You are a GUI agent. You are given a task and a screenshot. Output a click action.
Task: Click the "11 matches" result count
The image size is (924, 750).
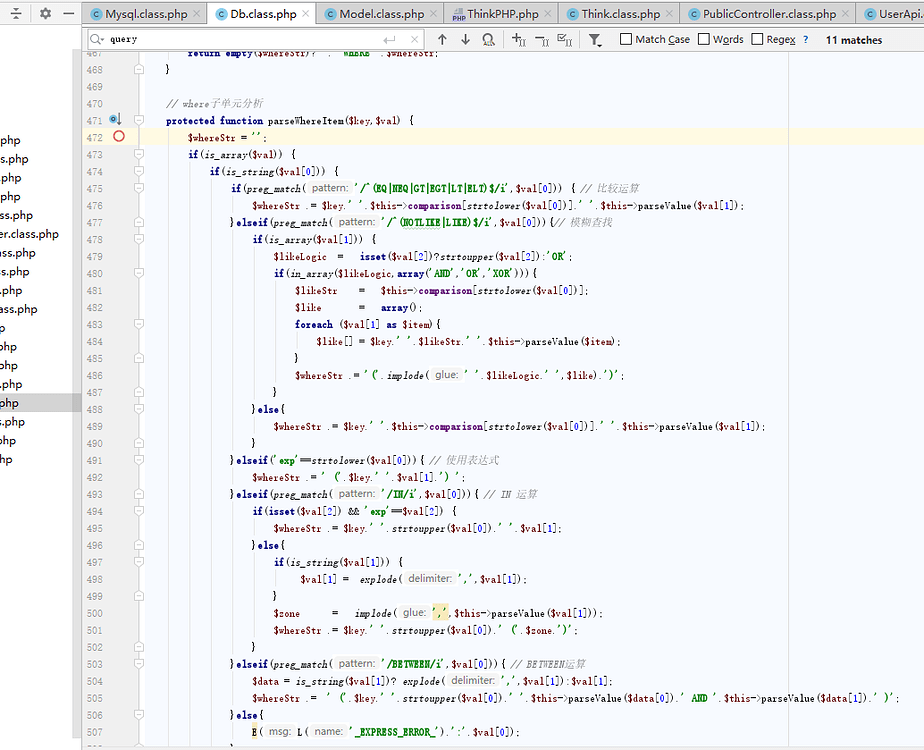(854, 40)
